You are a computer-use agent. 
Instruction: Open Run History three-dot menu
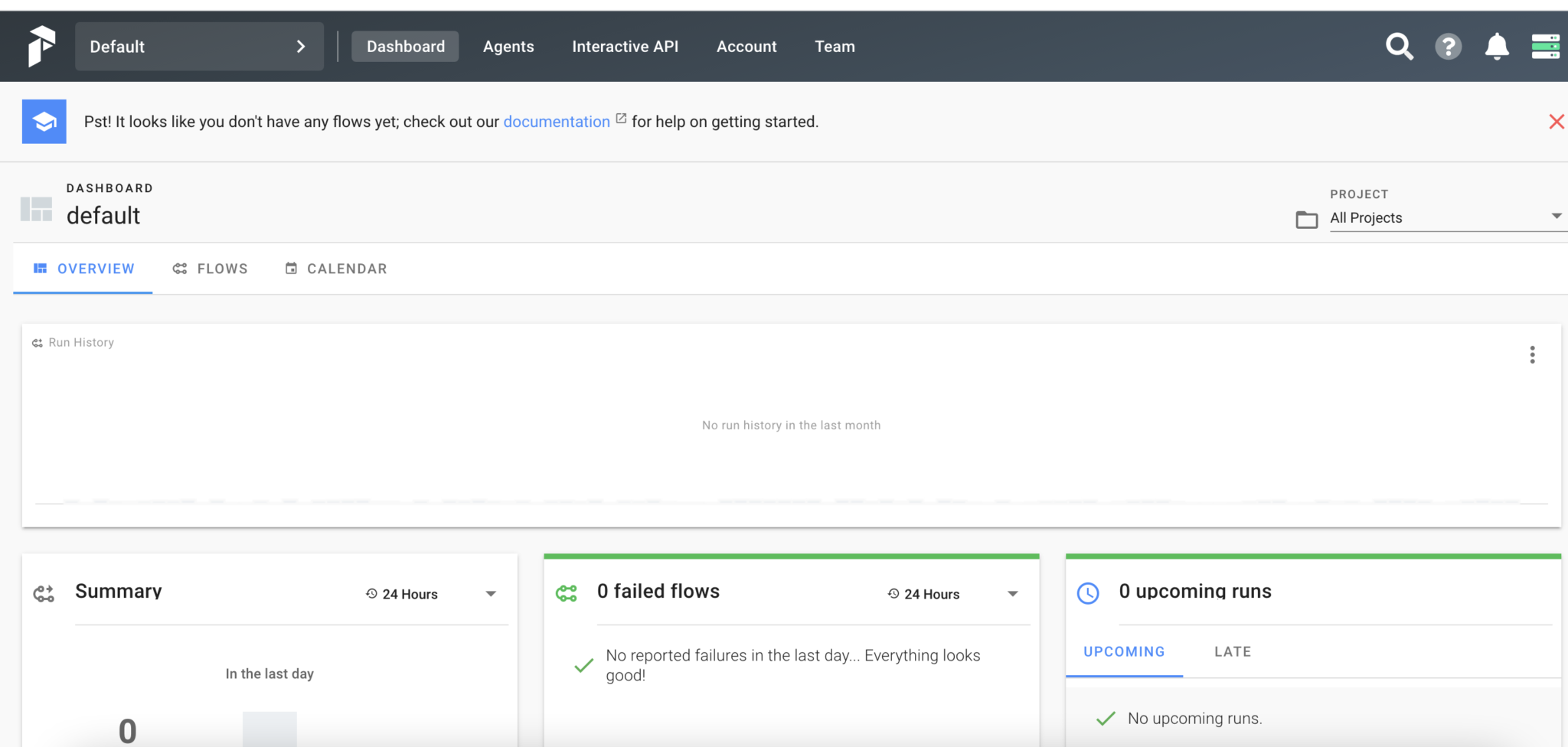coord(1532,354)
